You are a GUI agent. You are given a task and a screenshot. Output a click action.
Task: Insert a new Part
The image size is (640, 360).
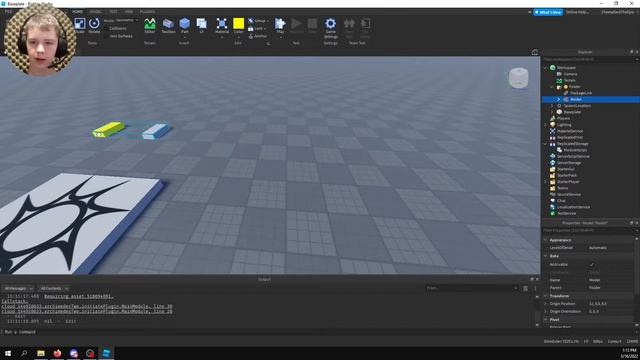184,26
